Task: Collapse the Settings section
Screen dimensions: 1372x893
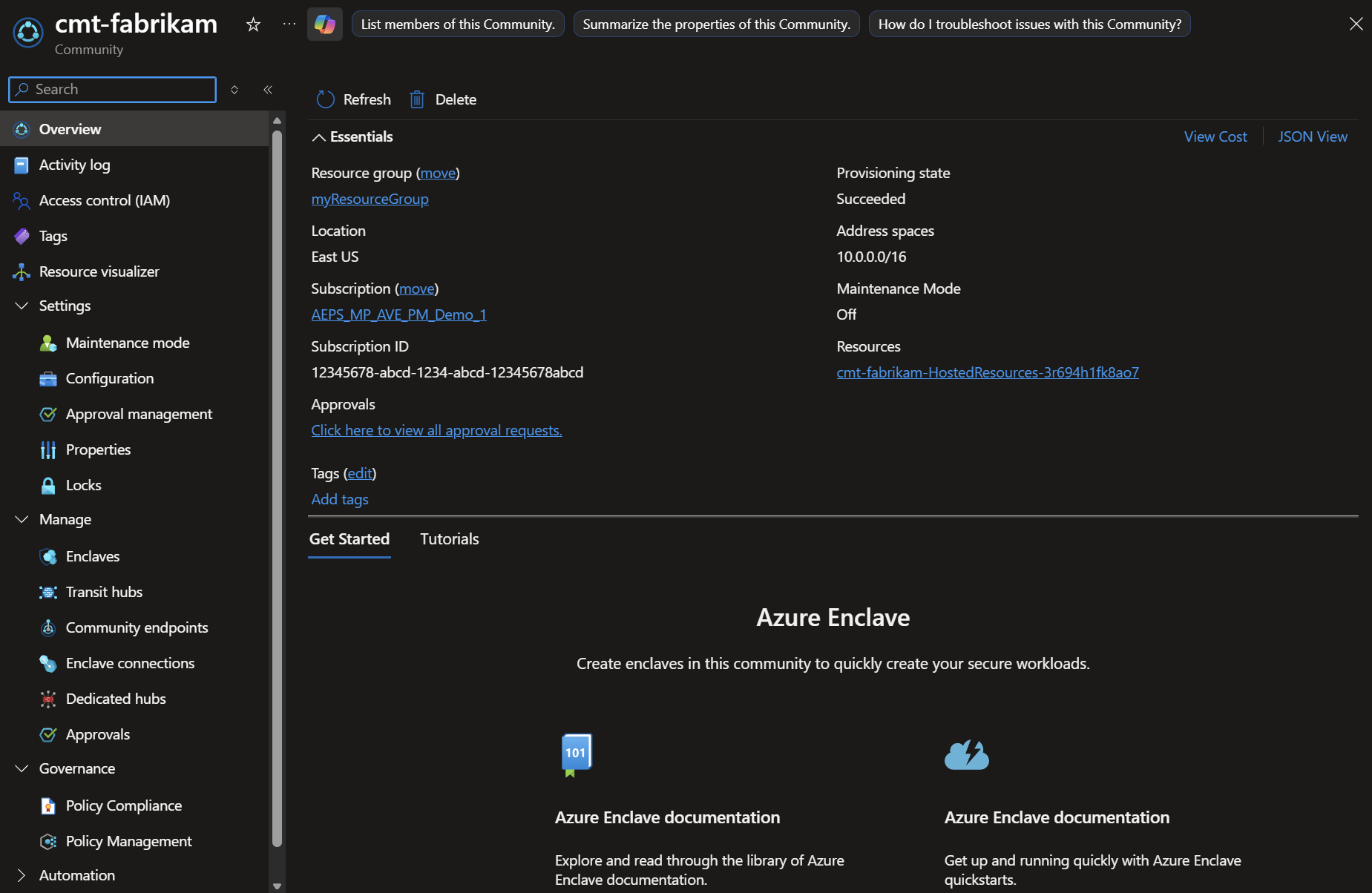Action: pos(22,306)
